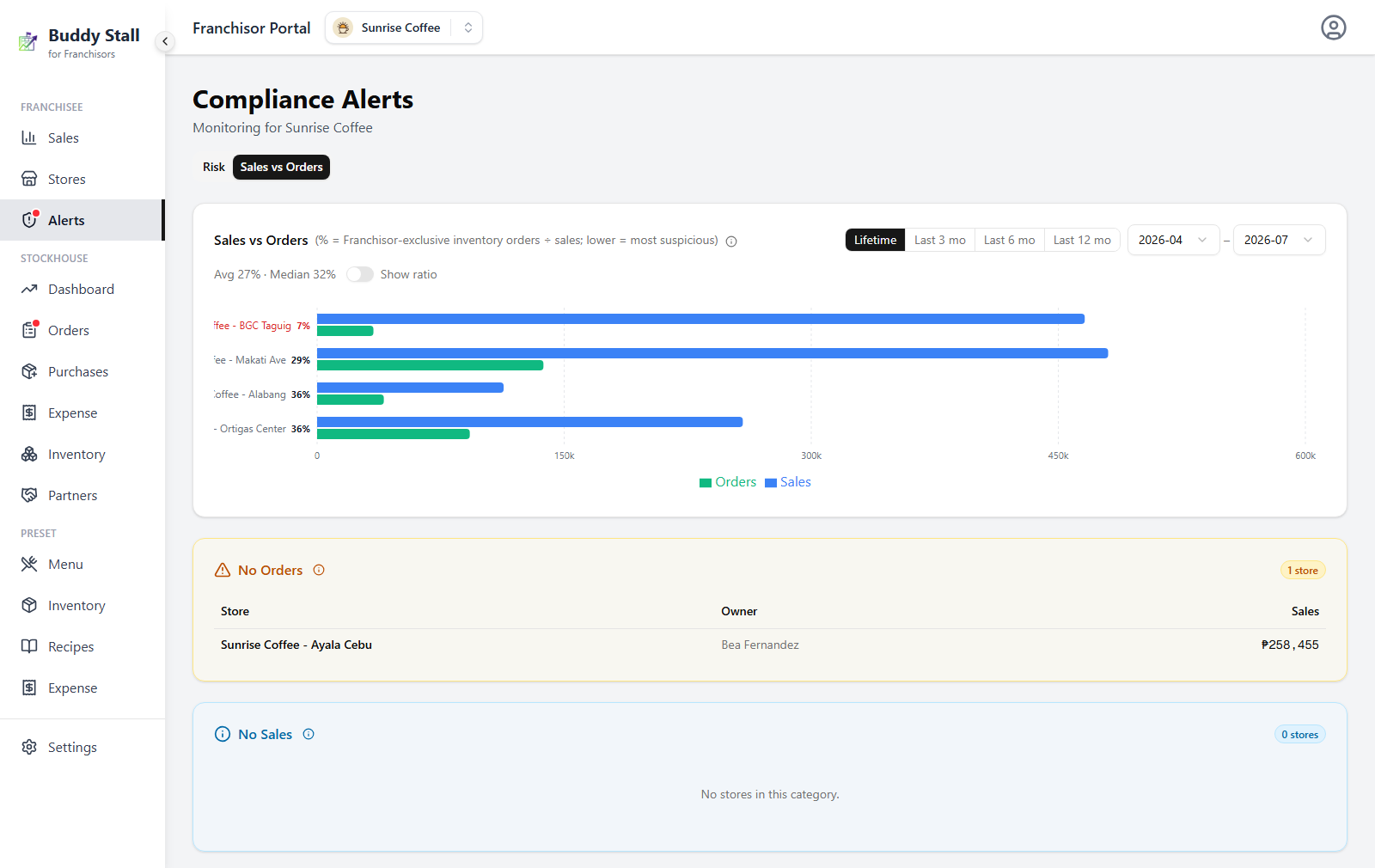The width and height of the screenshot is (1375, 868).
Task: Click the Makati Ave green orders bar
Action: click(430, 365)
